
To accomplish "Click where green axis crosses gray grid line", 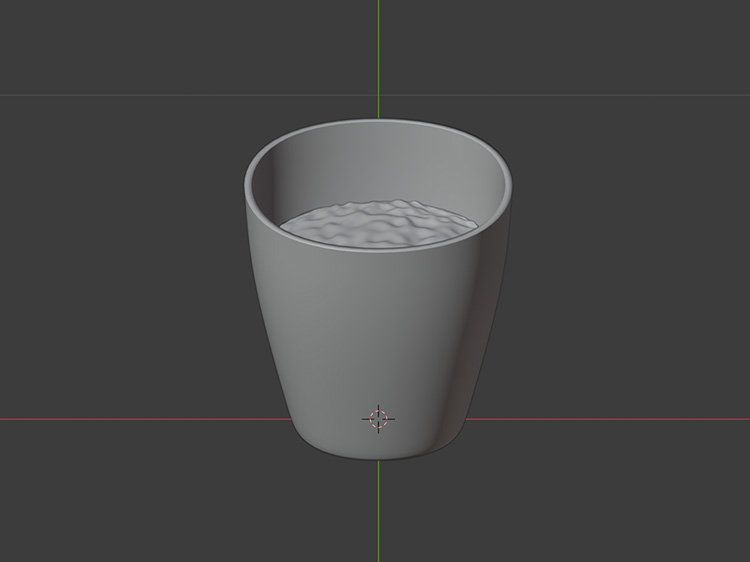I will (379, 96).
